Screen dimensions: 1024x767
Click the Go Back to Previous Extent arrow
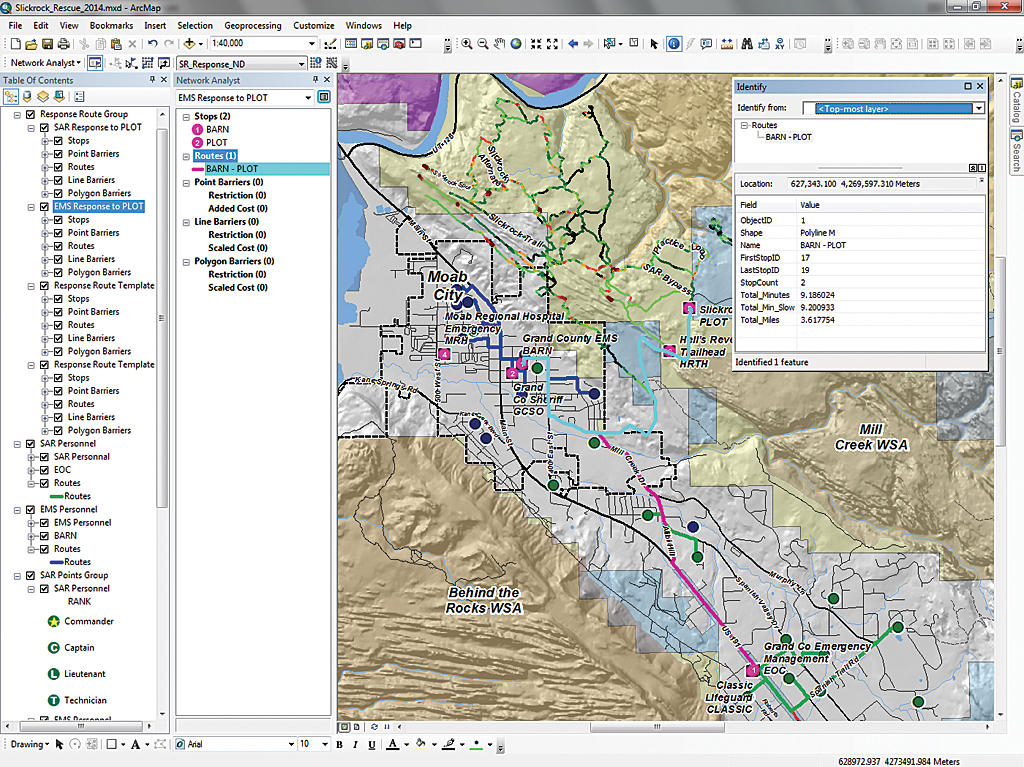pos(573,44)
